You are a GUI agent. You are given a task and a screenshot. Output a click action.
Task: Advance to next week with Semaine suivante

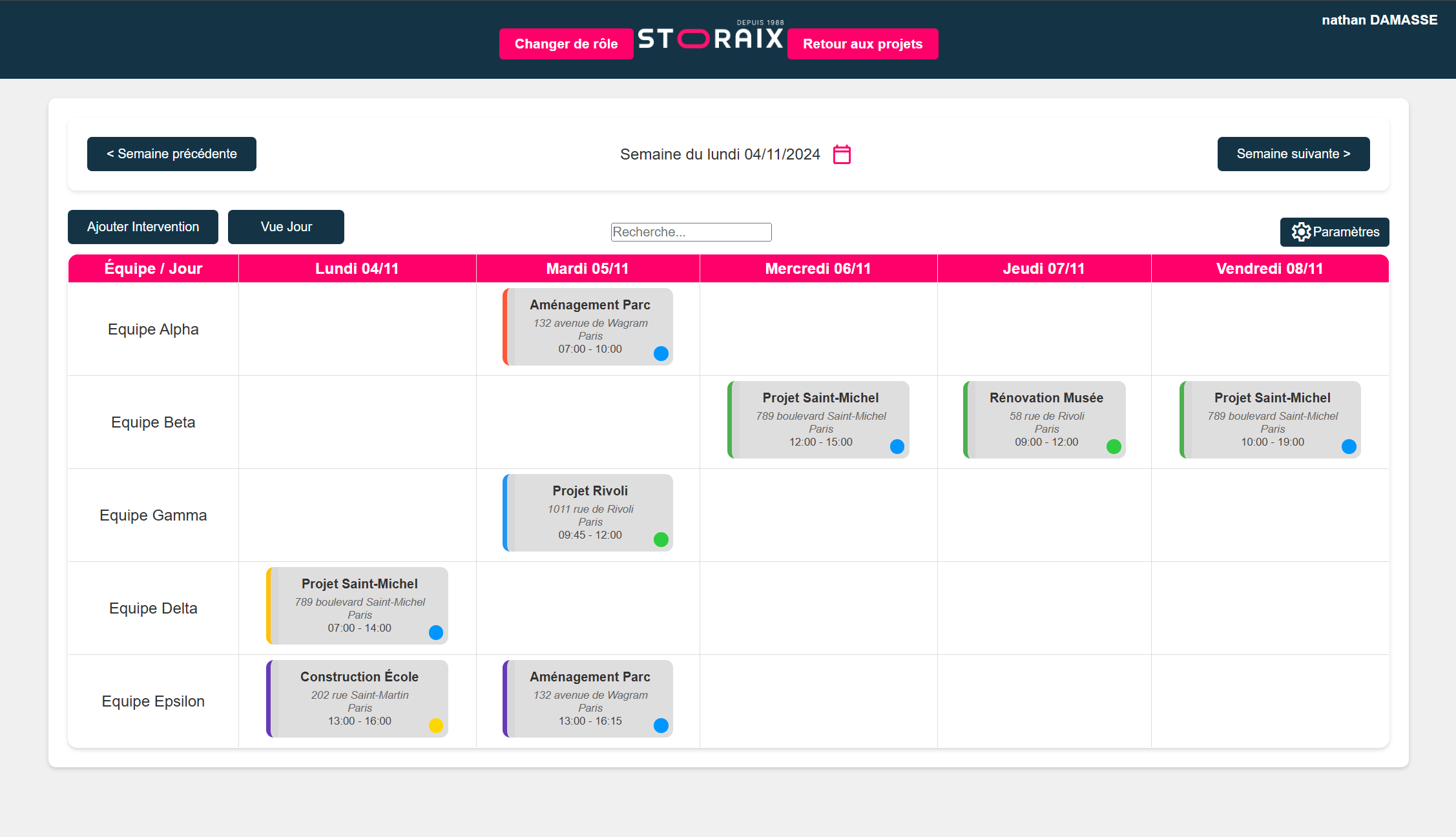pyautogui.click(x=1293, y=154)
